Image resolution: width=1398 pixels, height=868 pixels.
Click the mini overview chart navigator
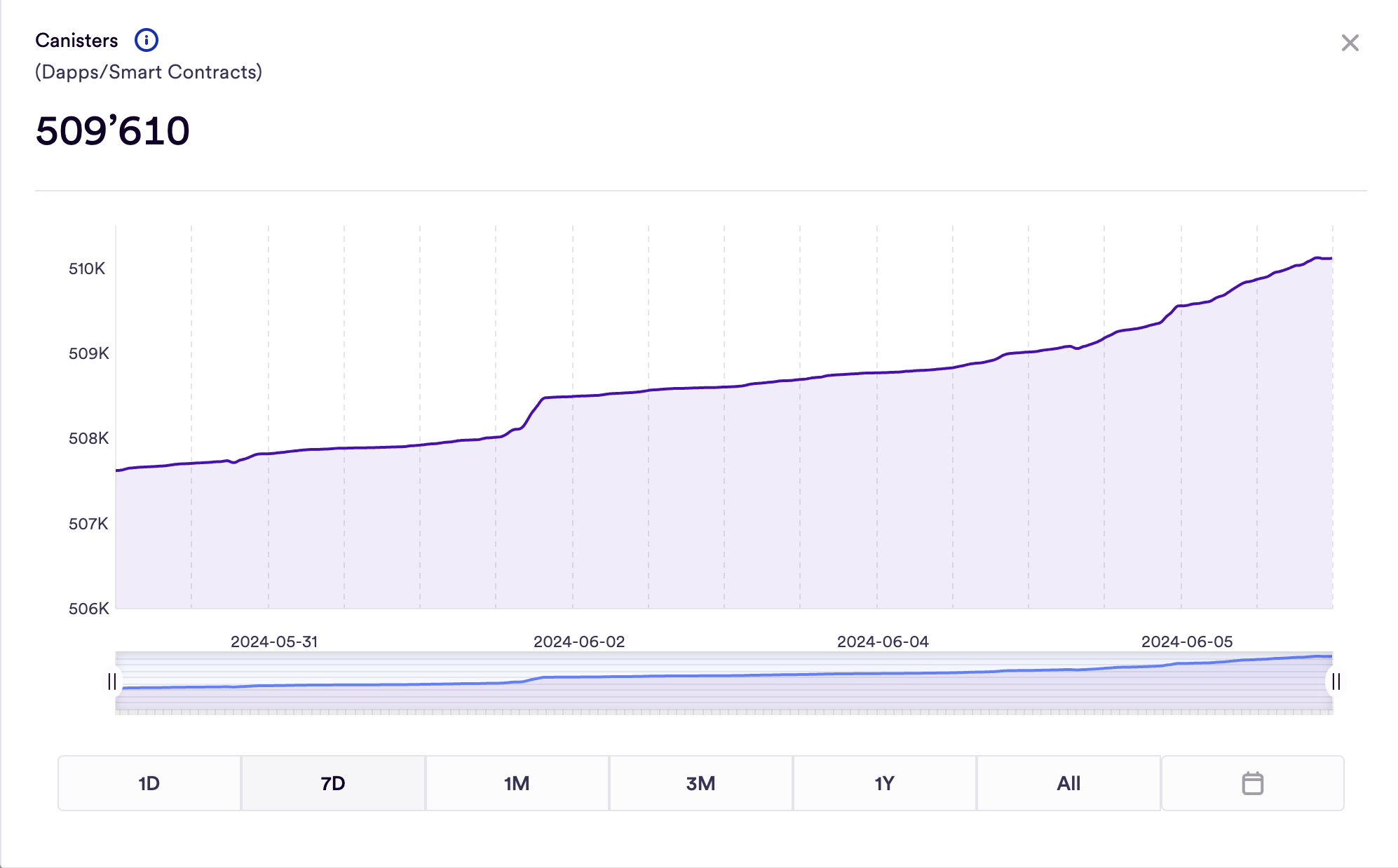(724, 683)
